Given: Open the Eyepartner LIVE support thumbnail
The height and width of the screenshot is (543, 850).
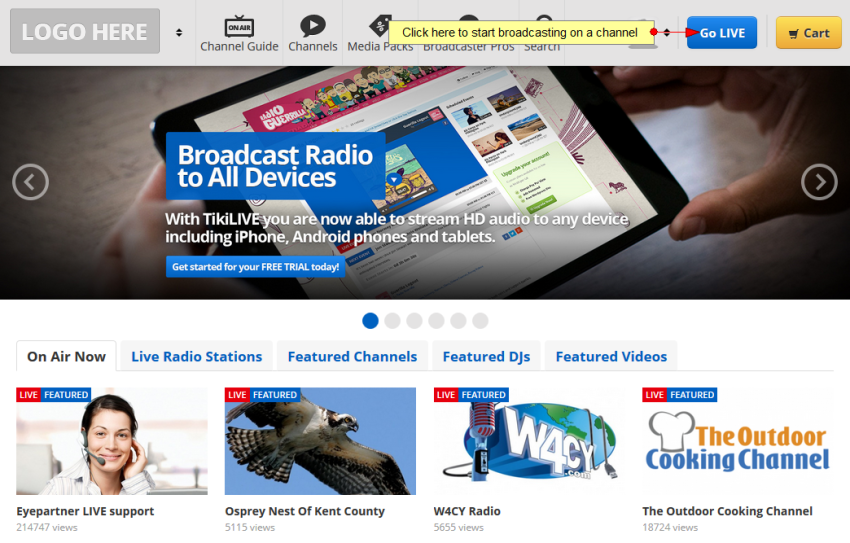Looking at the screenshot, I should [x=112, y=441].
